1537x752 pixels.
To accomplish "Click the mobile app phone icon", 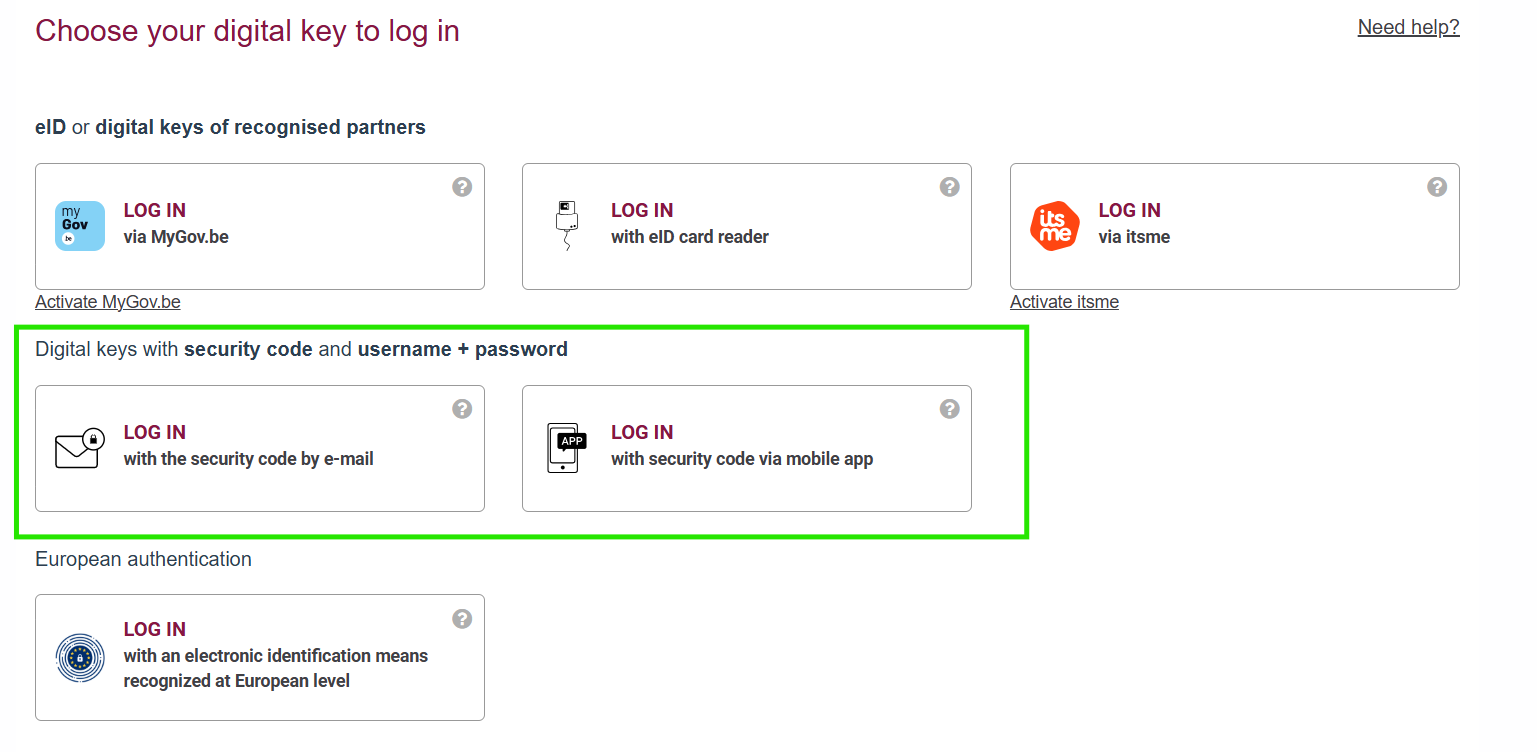I will (x=567, y=448).
